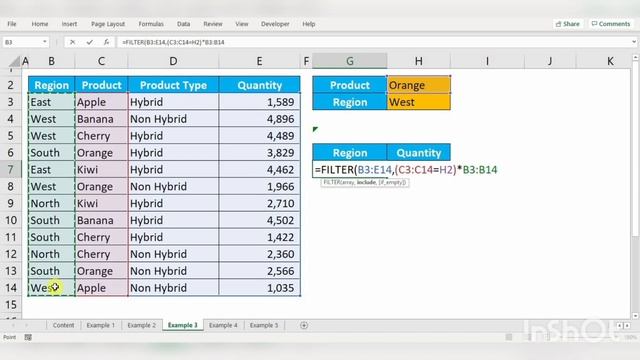Image resolution: width=640 pixels, height=360 pixels.
Task: Confirm the formula with the checkmark icon
Action: click(x=89, y=42)
